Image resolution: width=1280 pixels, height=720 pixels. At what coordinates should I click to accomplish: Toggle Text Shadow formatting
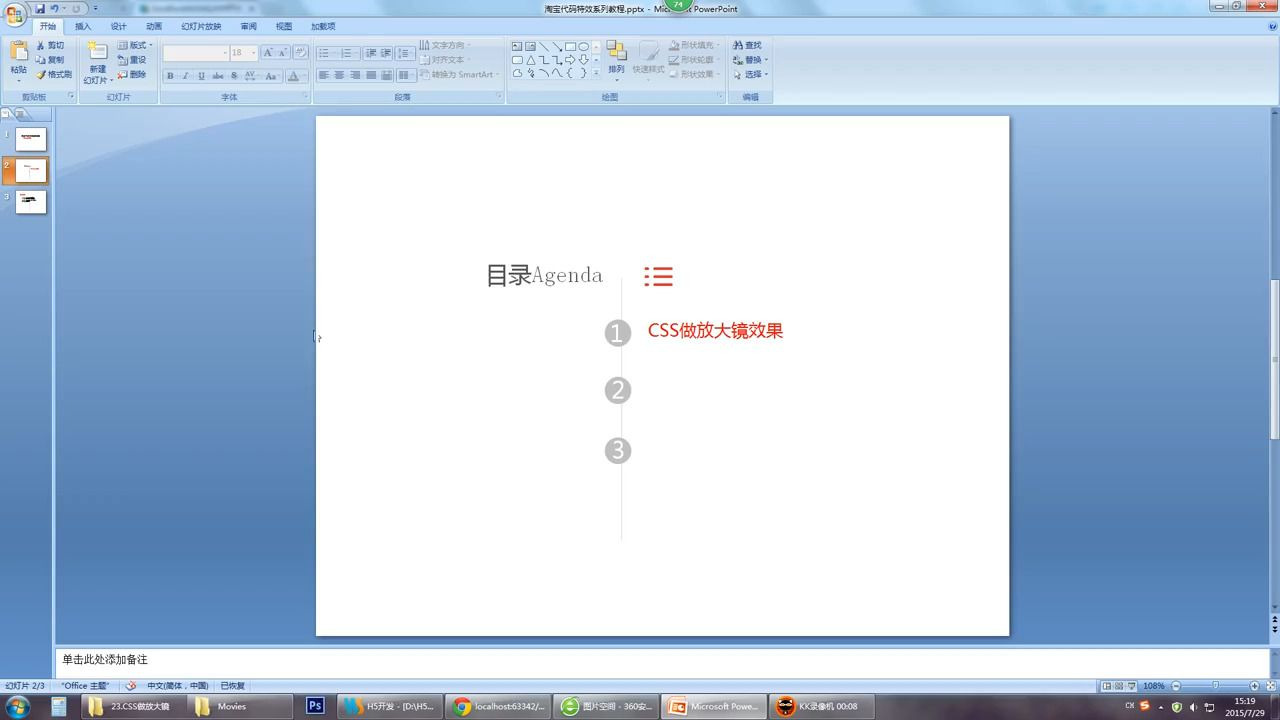234,76
